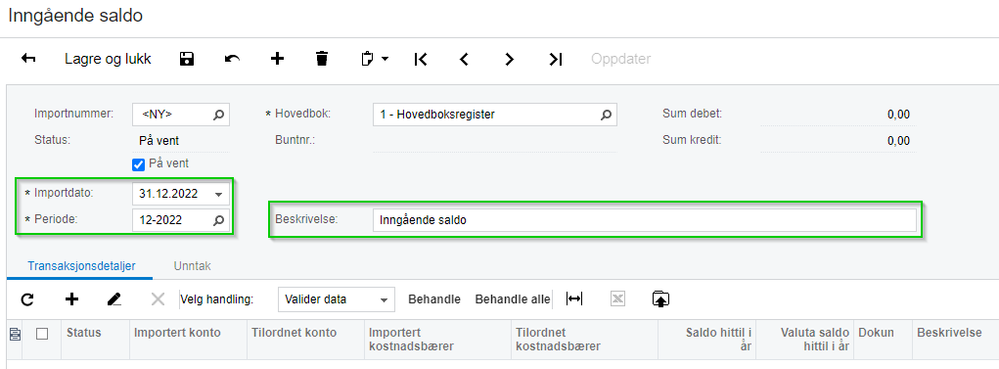Screen dimensions: 999x369
Task: Go to last record icon
Action: coord(555,59)
